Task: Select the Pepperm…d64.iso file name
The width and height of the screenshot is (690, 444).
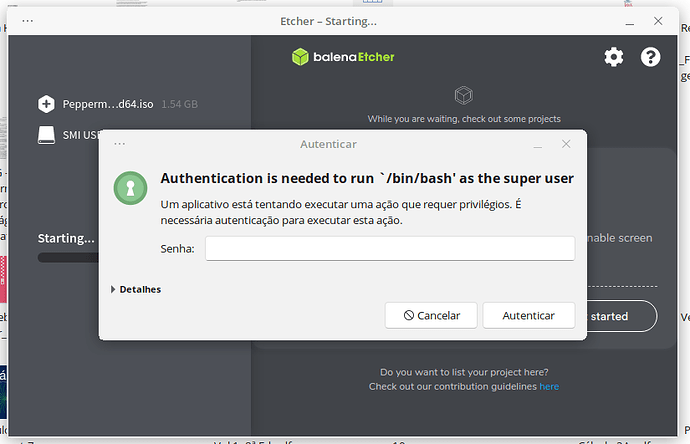Action: click(108, 104)
